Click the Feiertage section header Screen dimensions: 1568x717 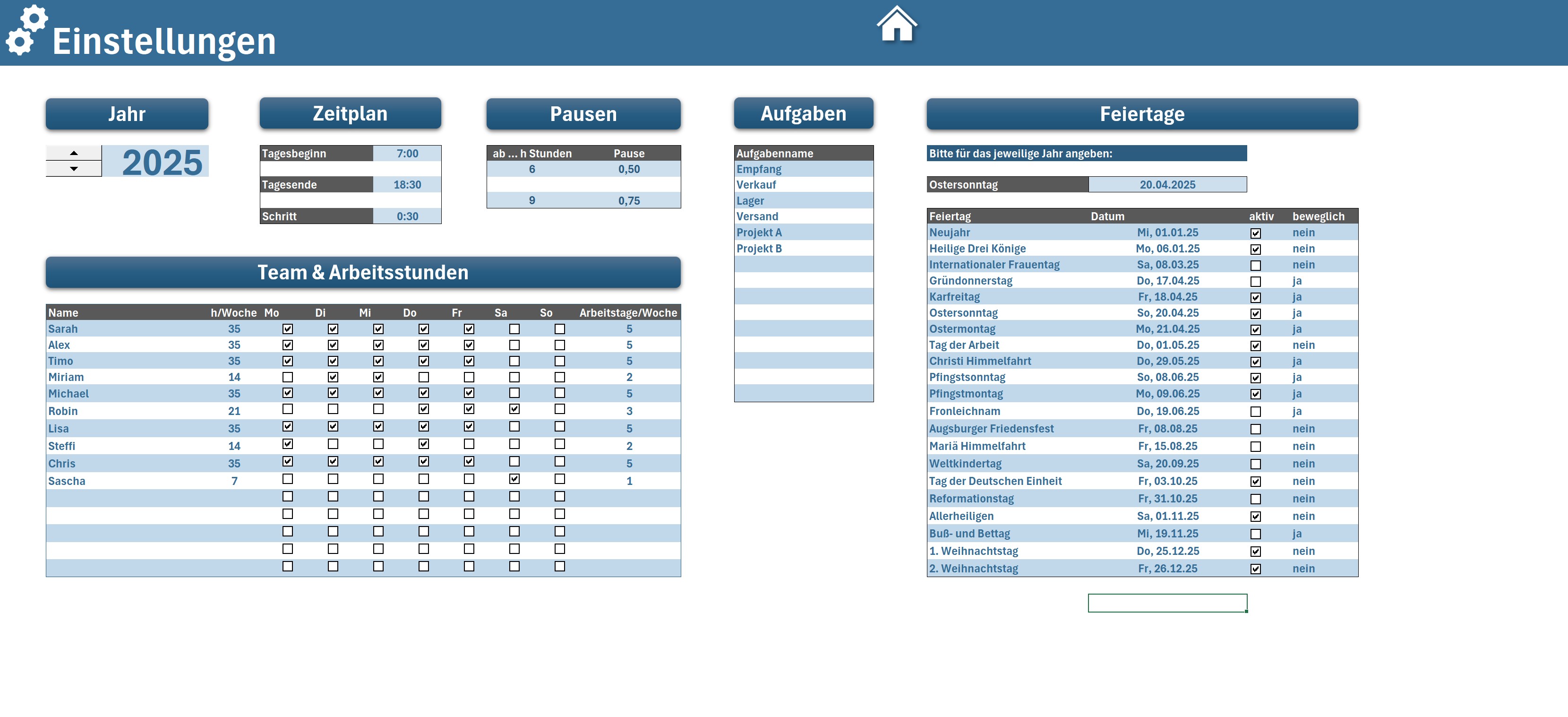point(1141,114)
